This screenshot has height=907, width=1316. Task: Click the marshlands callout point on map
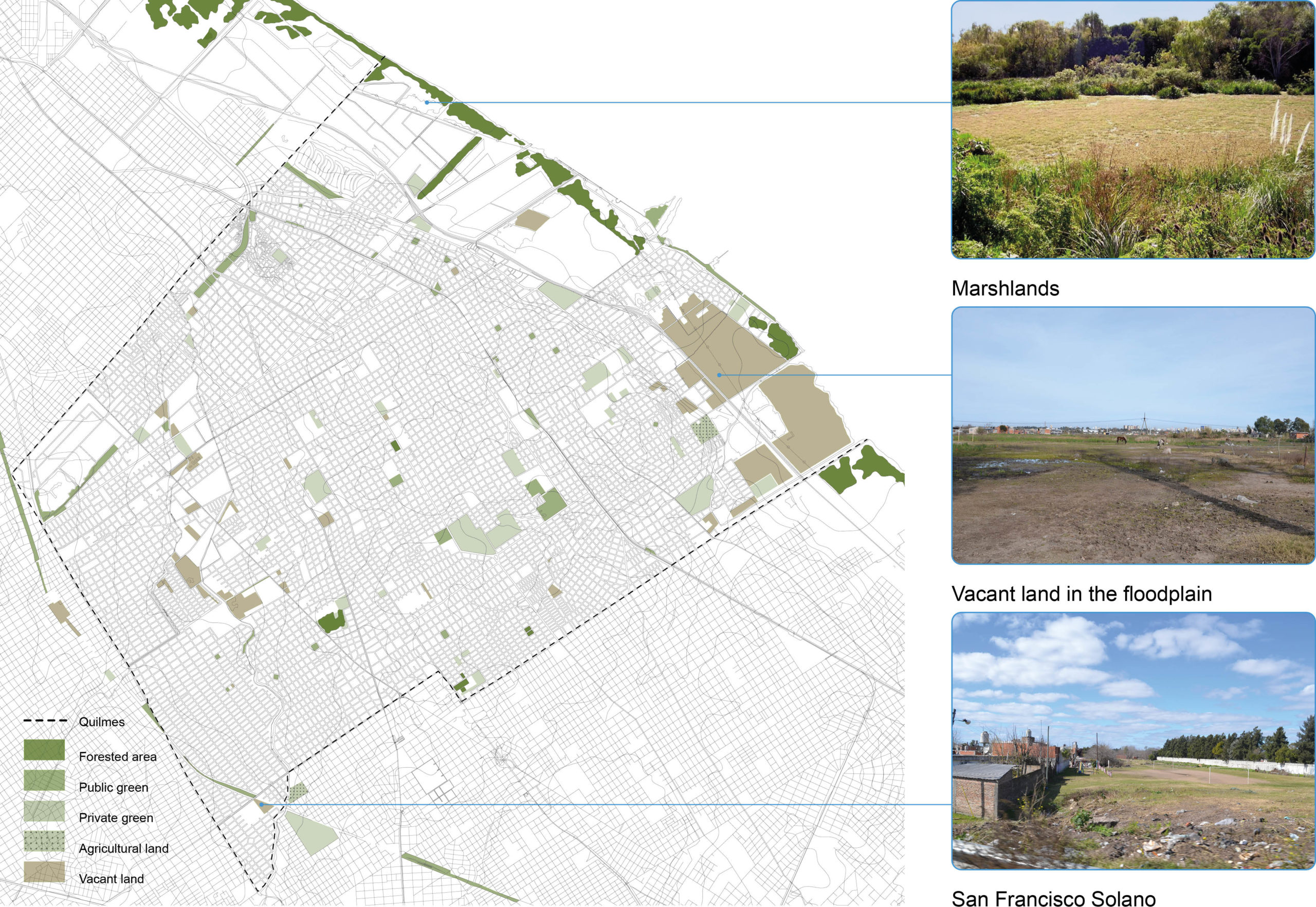[427, 102]
